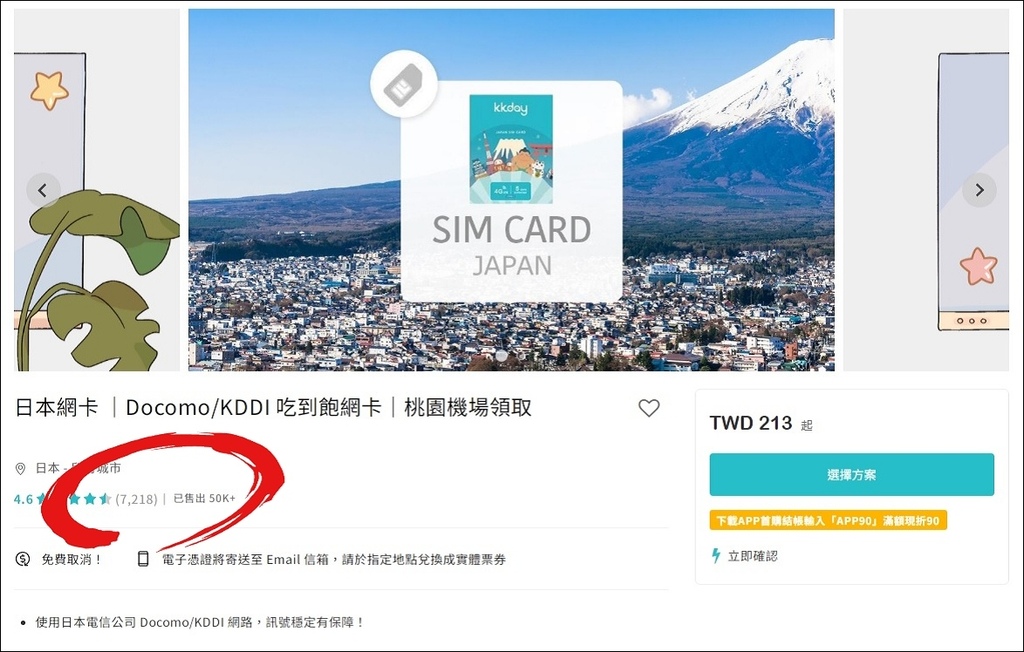Click the lightning bolt instant confirm icon

click(x=716, y=556)
